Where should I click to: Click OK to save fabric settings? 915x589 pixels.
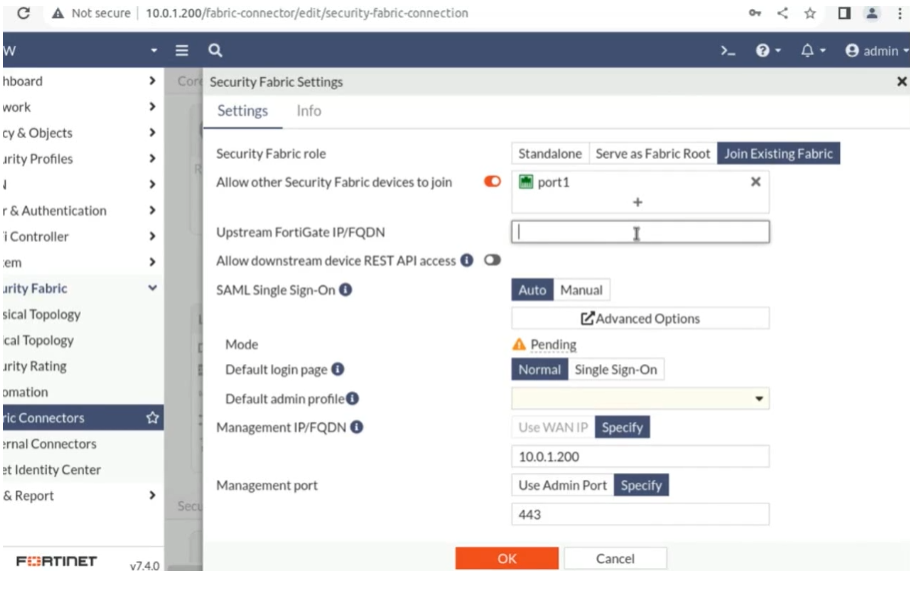tap(507, 559)
